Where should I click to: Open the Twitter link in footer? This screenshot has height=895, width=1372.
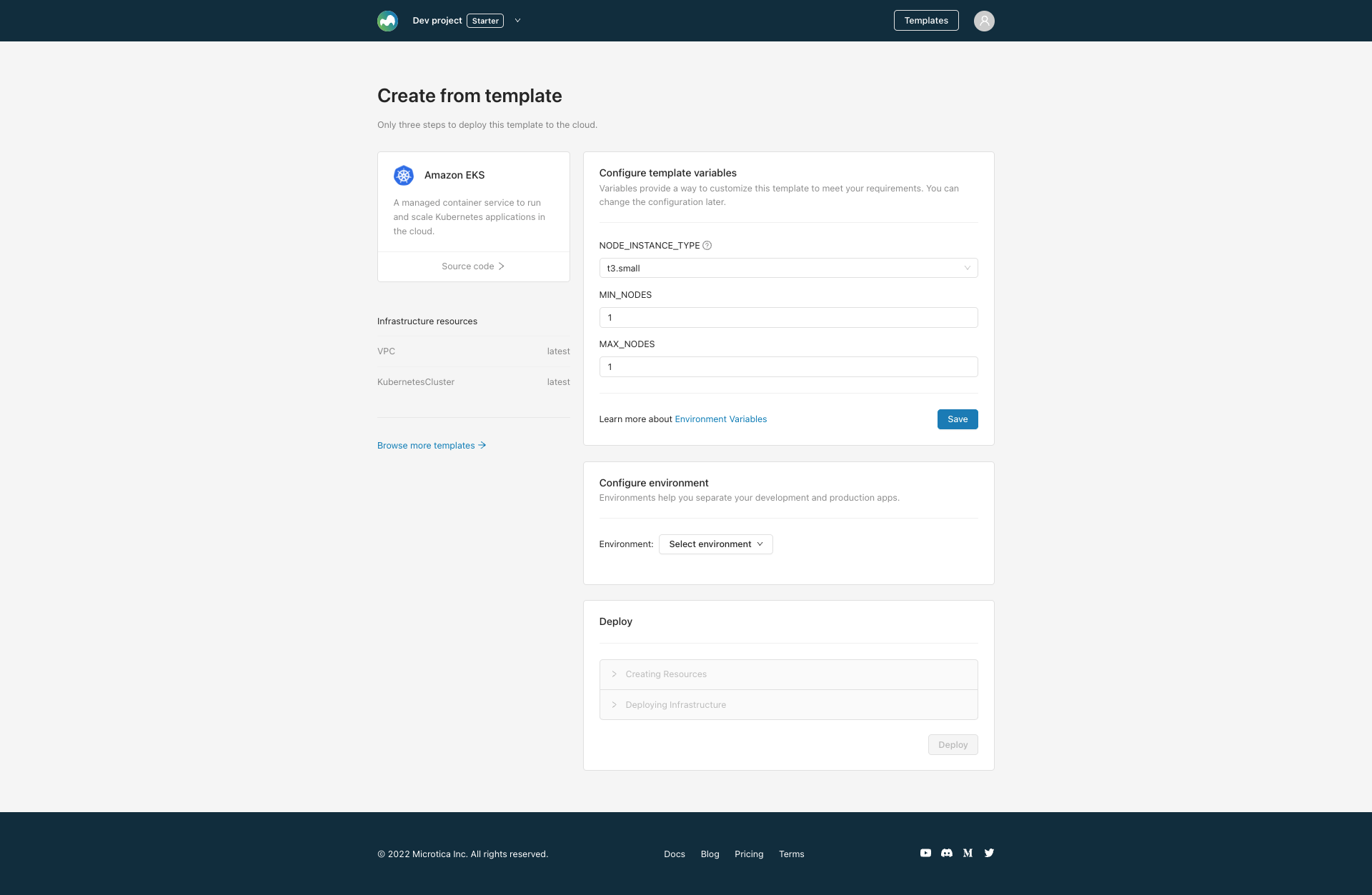click(x=989, y=853)
